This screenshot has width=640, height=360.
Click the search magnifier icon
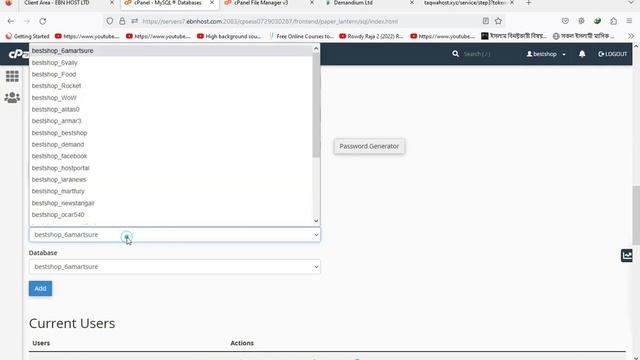(456, 53)
